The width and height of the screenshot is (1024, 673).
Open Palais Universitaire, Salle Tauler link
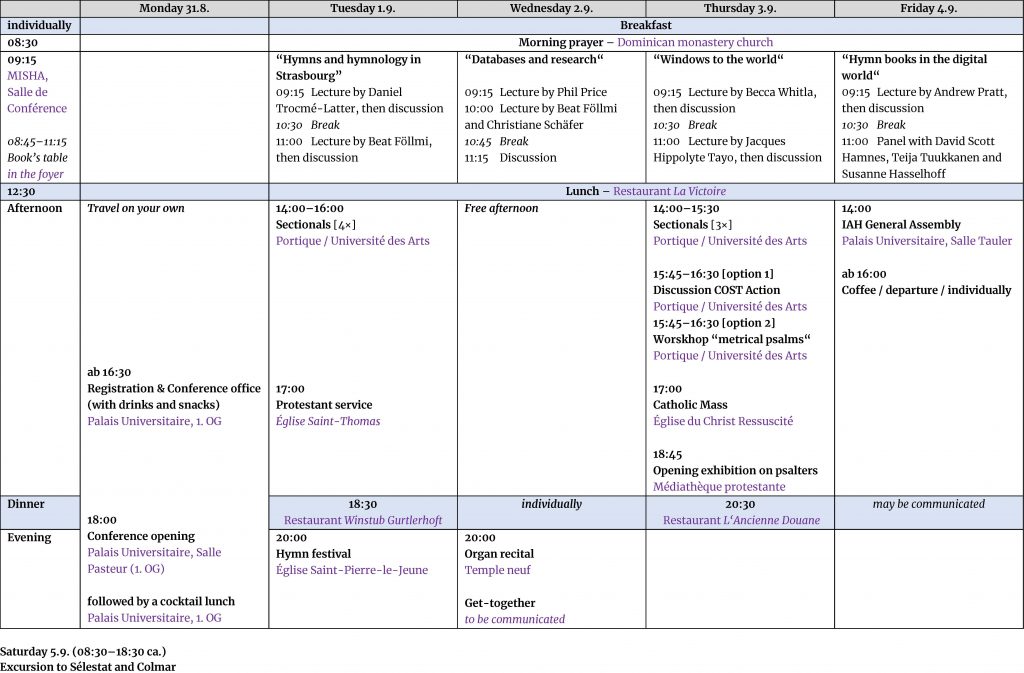(926, 241)
